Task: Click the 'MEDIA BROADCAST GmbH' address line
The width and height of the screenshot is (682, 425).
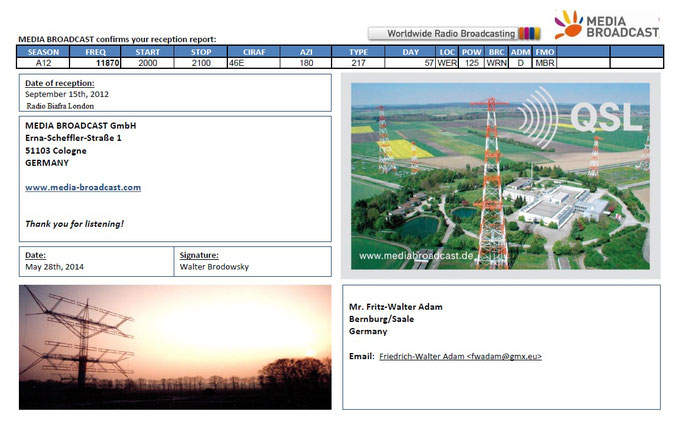Action: pos(80,126)
